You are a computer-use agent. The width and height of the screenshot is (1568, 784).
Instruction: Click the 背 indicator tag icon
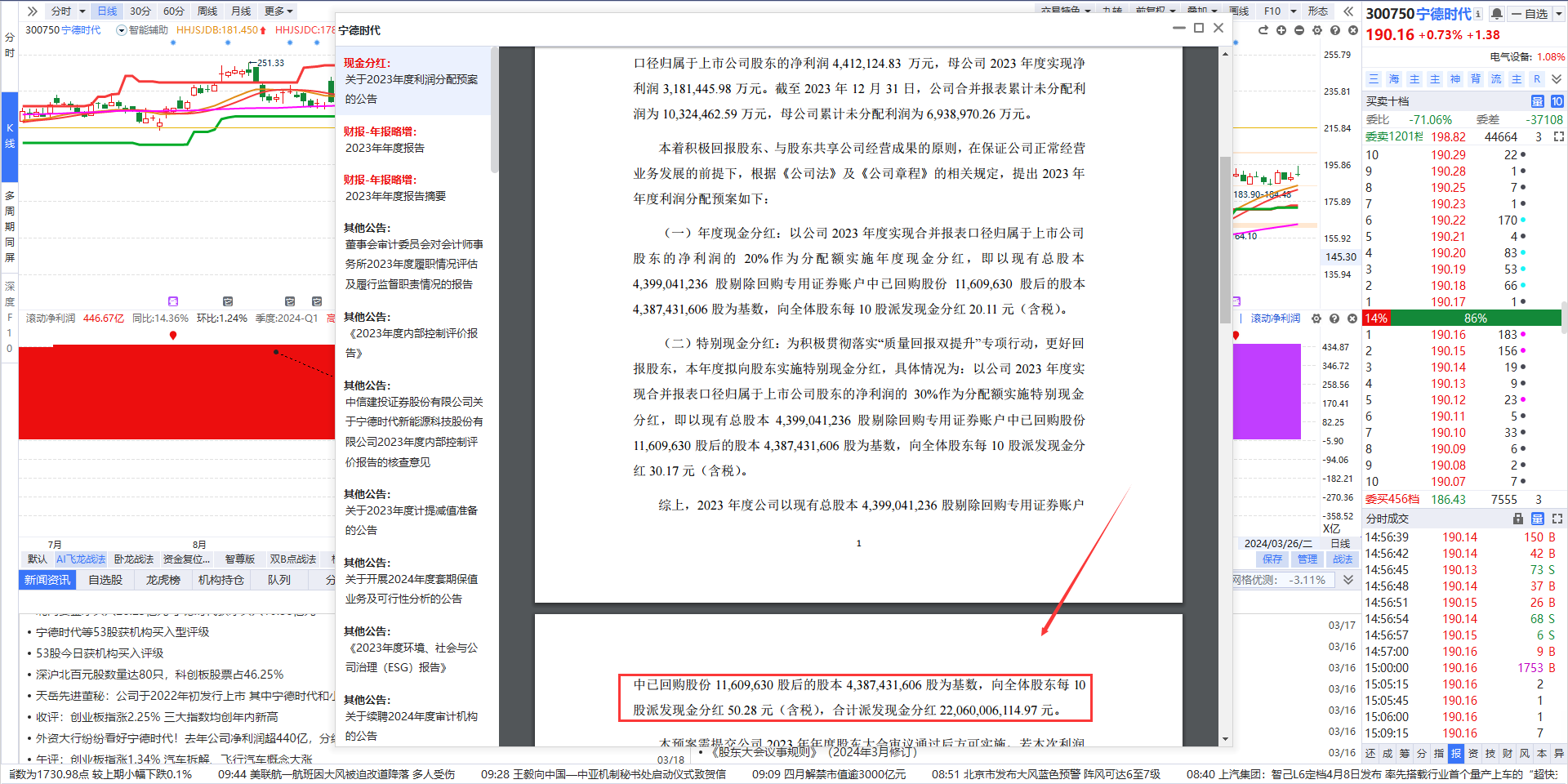click(x=1476, y=79)
